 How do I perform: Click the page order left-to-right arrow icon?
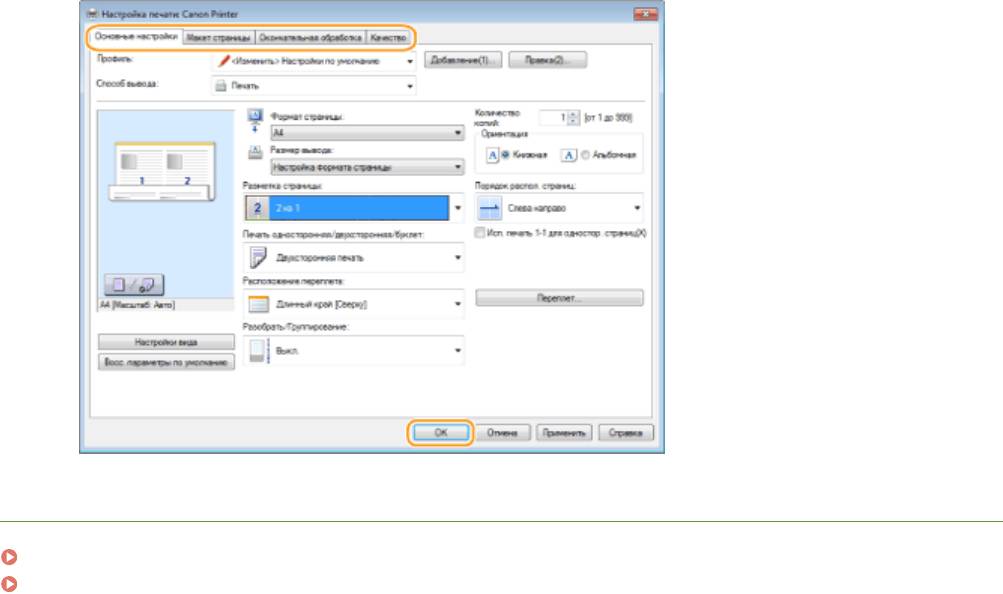pos(488,208)
